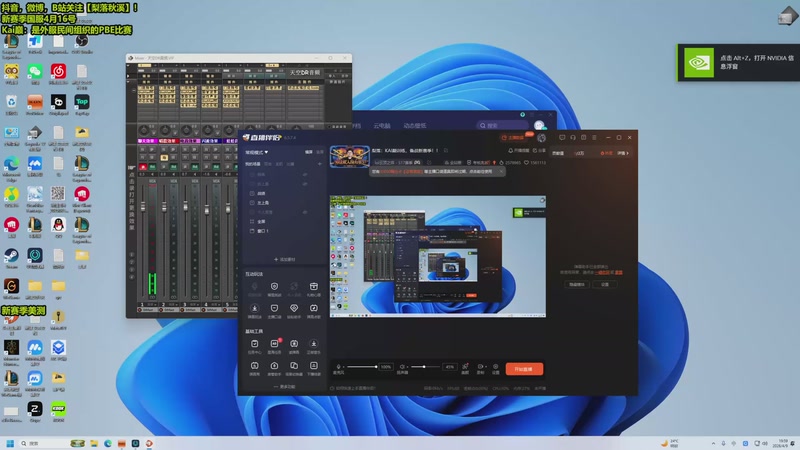The height and width of the screenshot is (450, 800).
Task: Click the microphone icon on the control bar
Action: [338, 367]
